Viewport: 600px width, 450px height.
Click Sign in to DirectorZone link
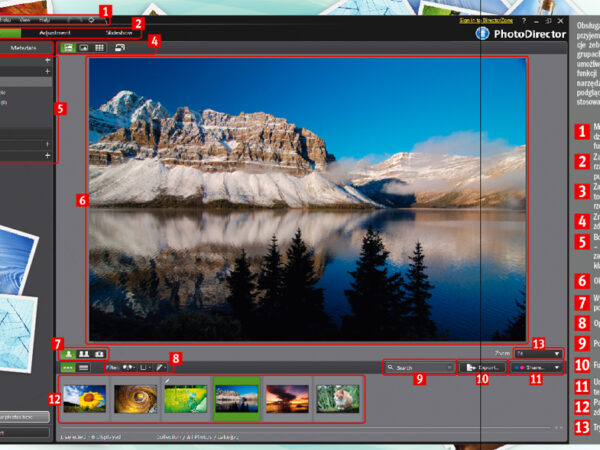tap(489, 20)
